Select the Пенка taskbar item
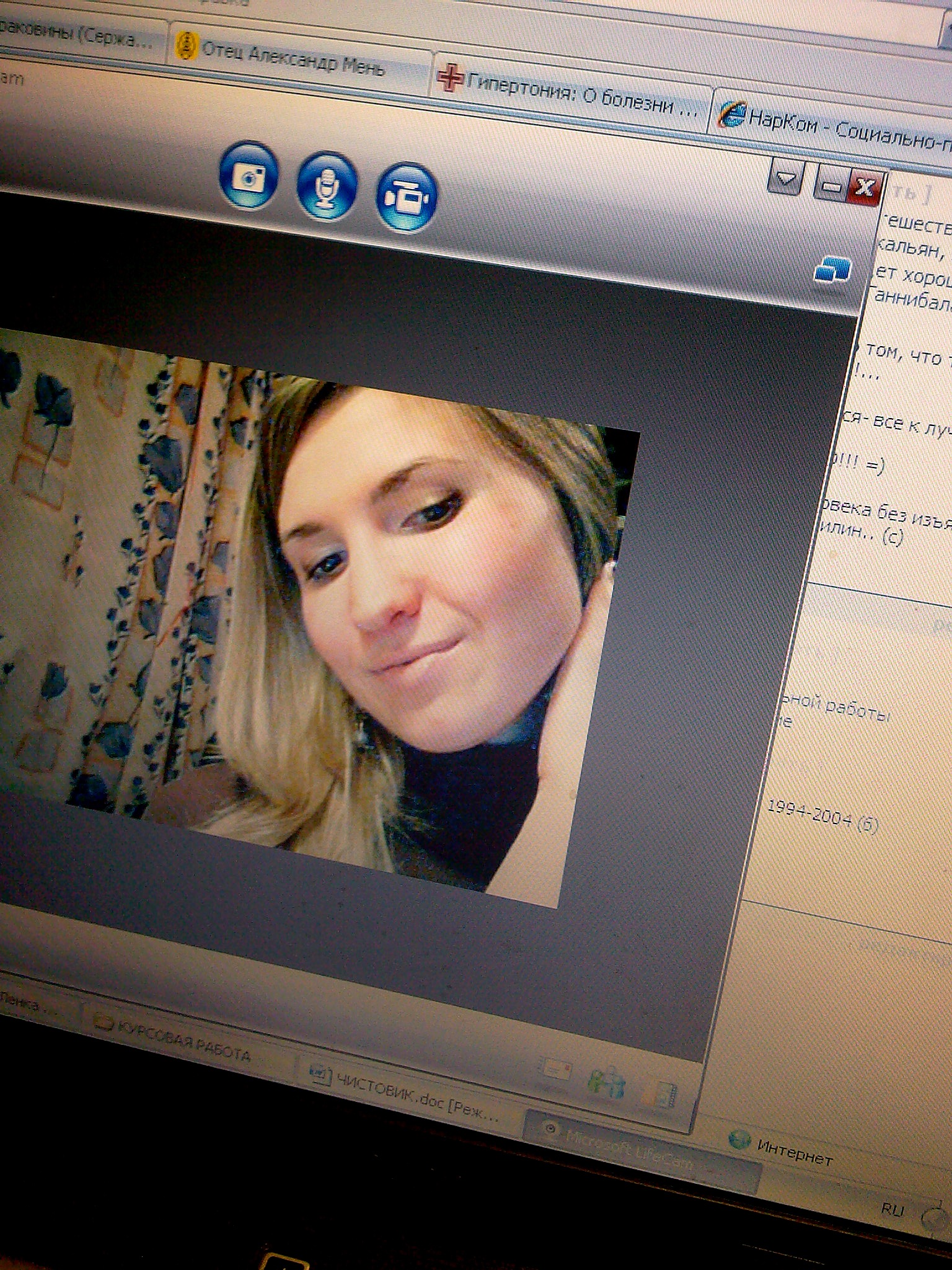Viewport: 952px width, 1270px height. point(31,1002)
